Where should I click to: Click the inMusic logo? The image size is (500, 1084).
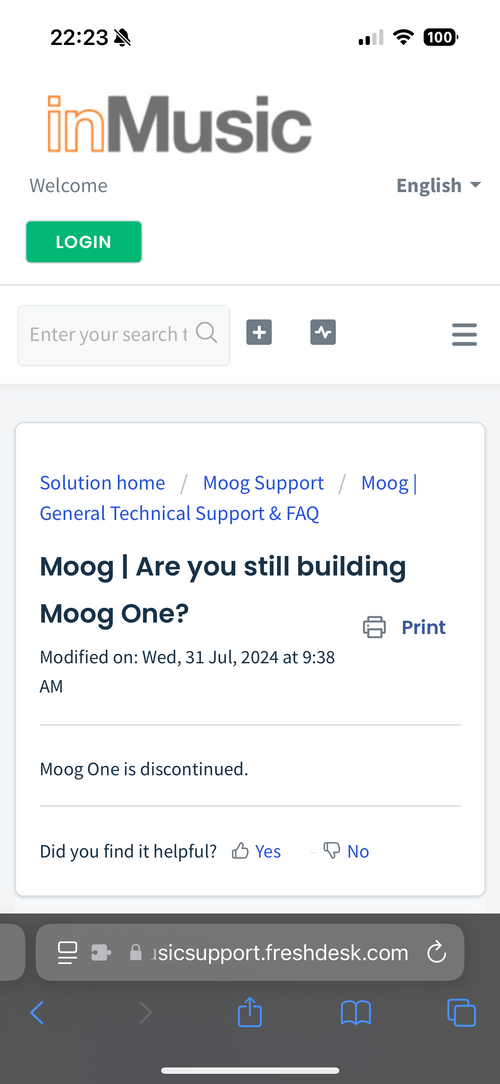click(x=179, y=124)
